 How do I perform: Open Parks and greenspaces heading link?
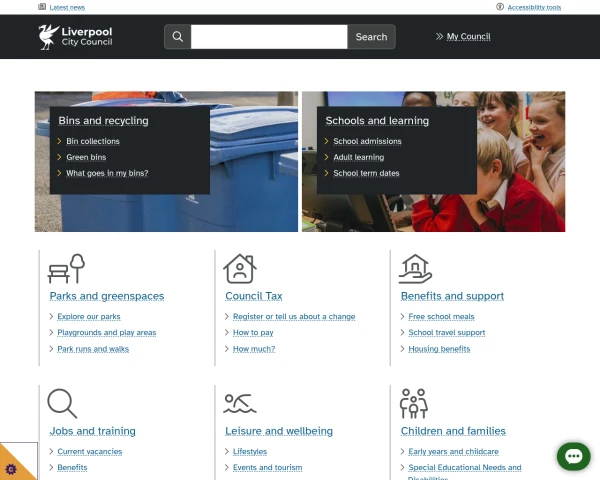(x=107, y=296)
